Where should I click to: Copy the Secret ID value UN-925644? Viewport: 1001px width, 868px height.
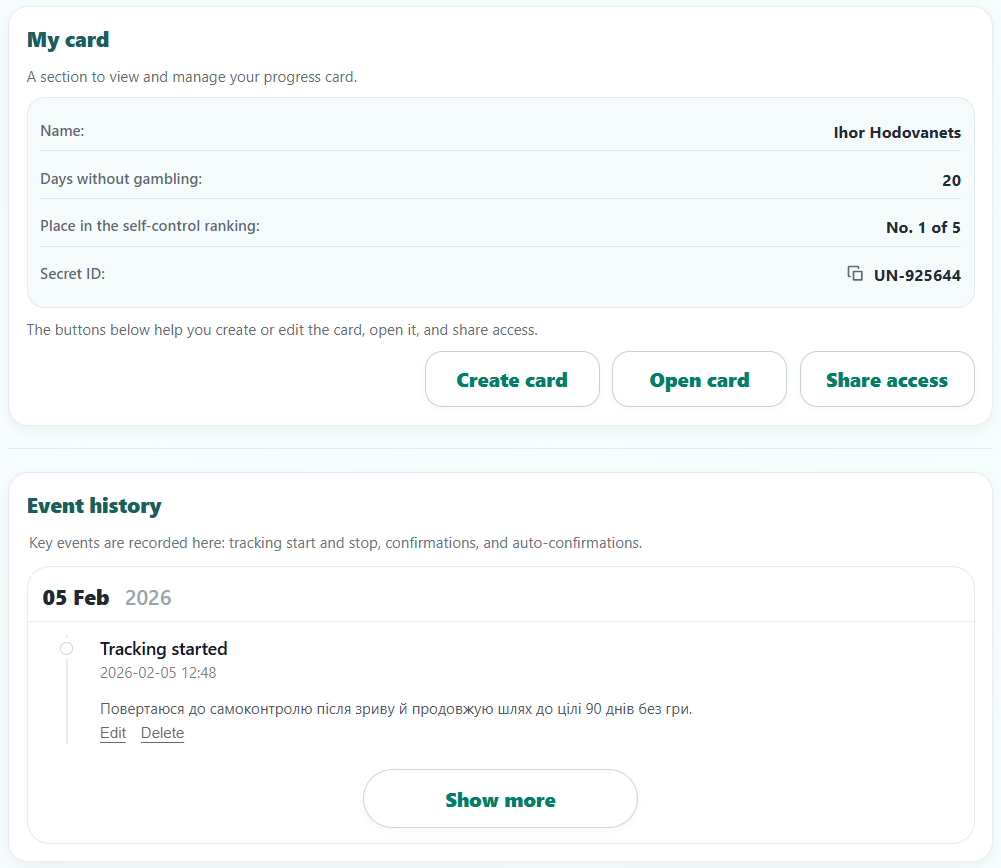click(x=916, y=275)
